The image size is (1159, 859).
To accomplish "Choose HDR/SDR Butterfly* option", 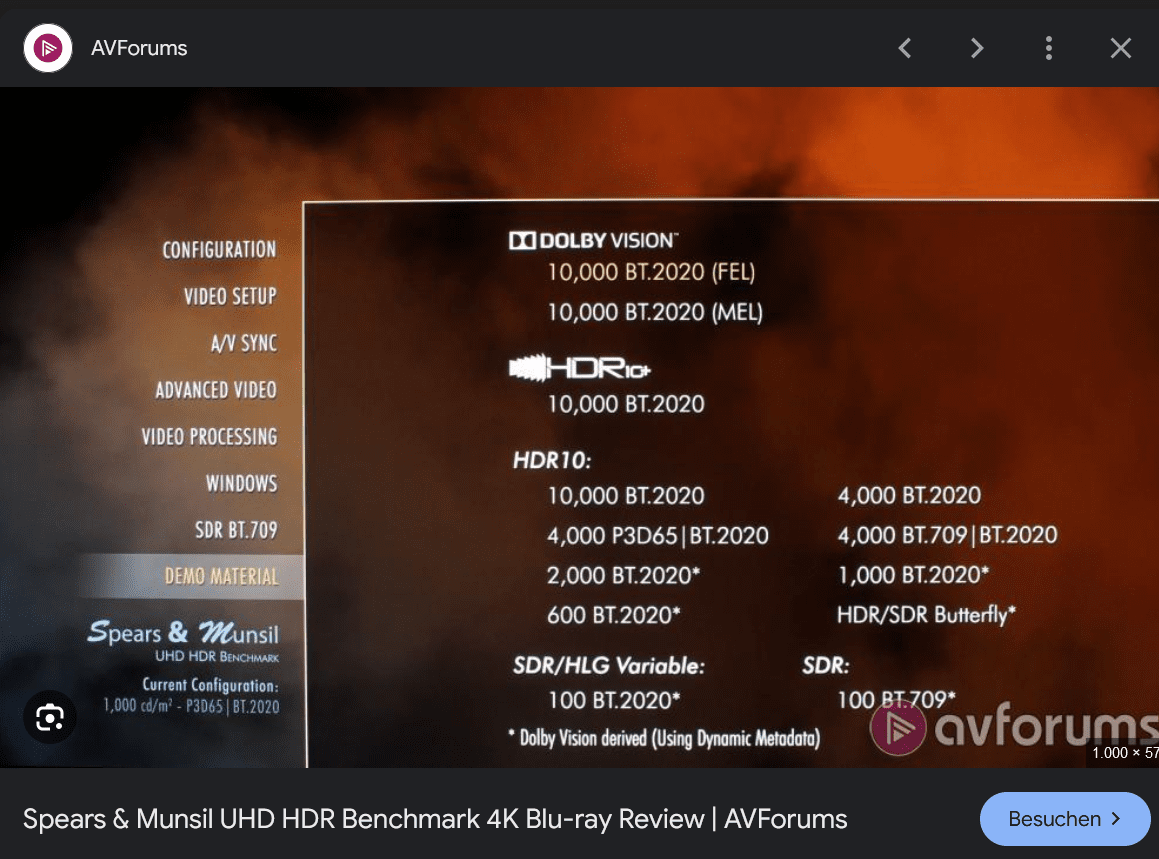I will pyautogui.click(x=926, y=614).
